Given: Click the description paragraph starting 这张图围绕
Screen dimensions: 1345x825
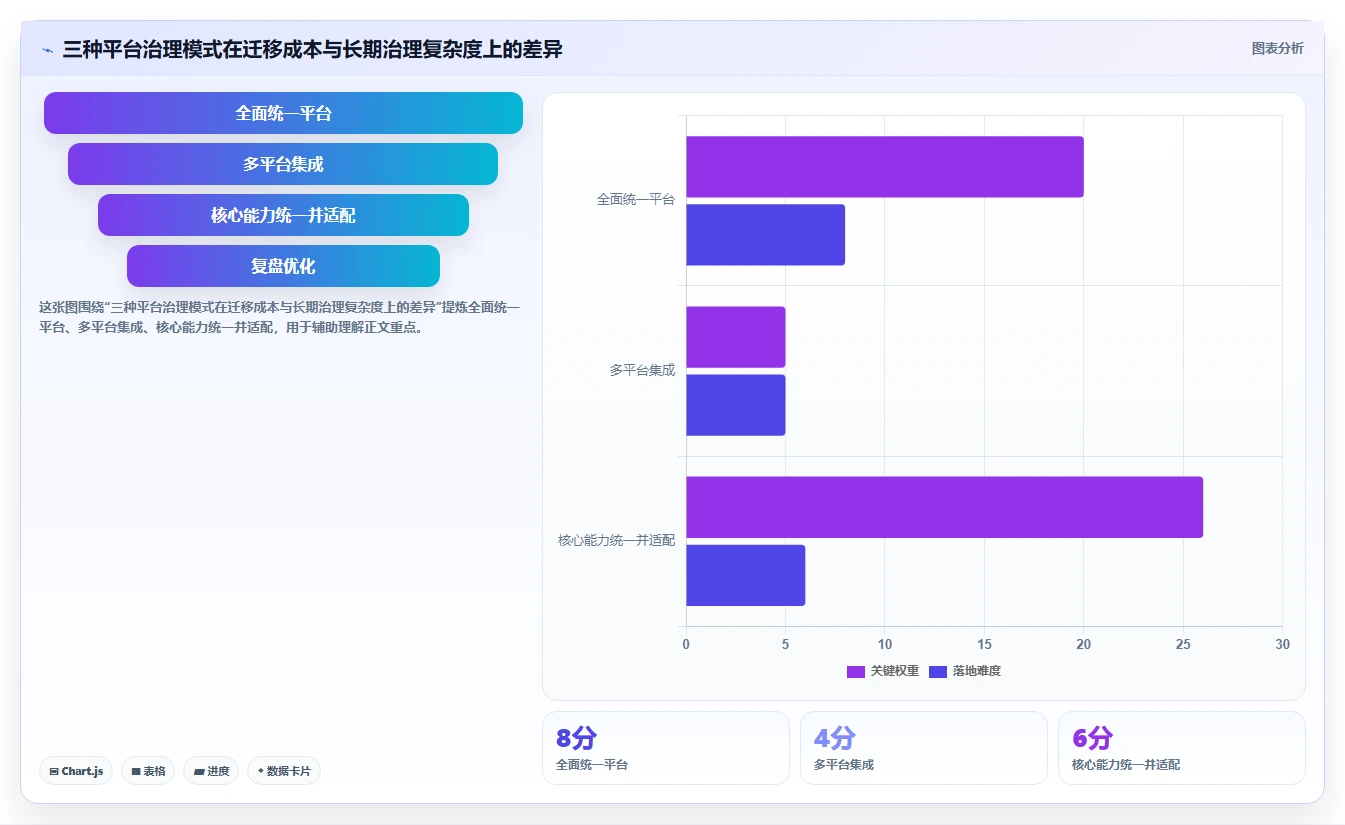Looking at the screenshot, I should [279, 317].
